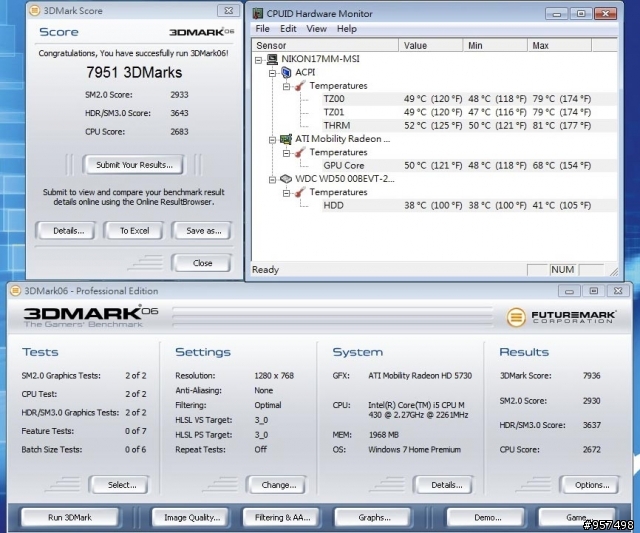Click the Submit Your Results button

click(x=134, y=165)
